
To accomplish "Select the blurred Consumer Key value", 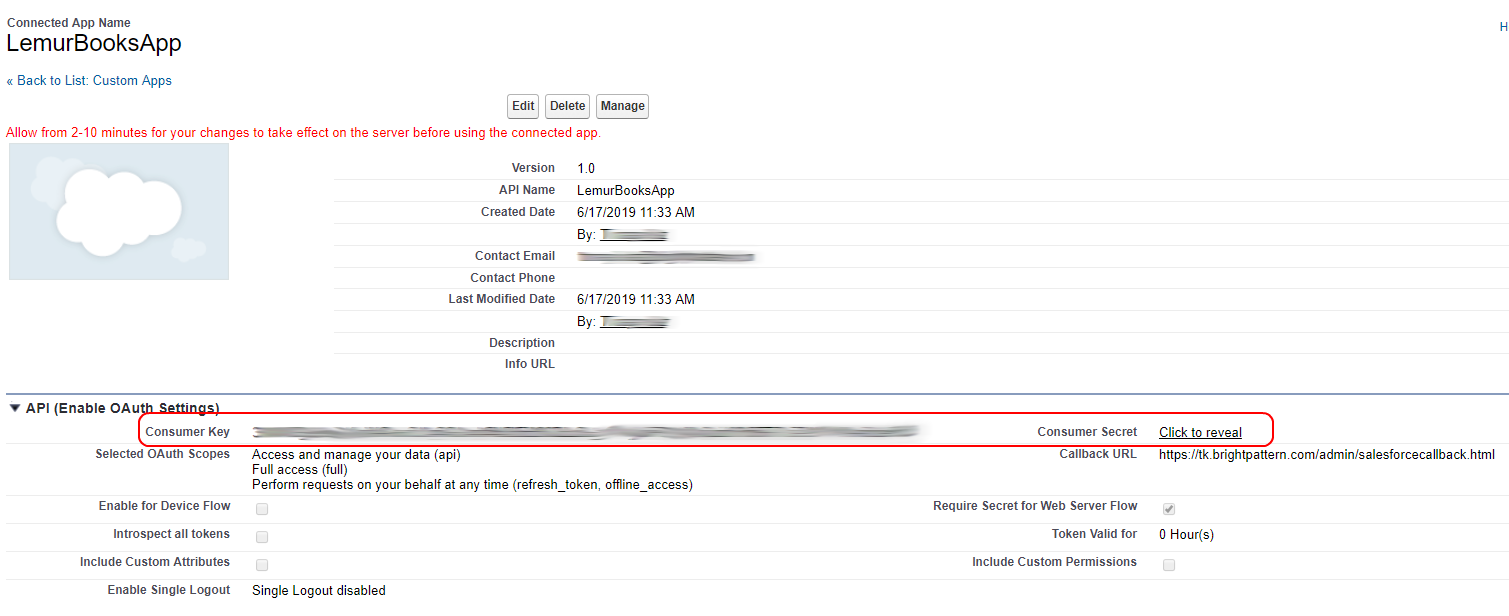I will pyautogui.click(x=585, y=432).
